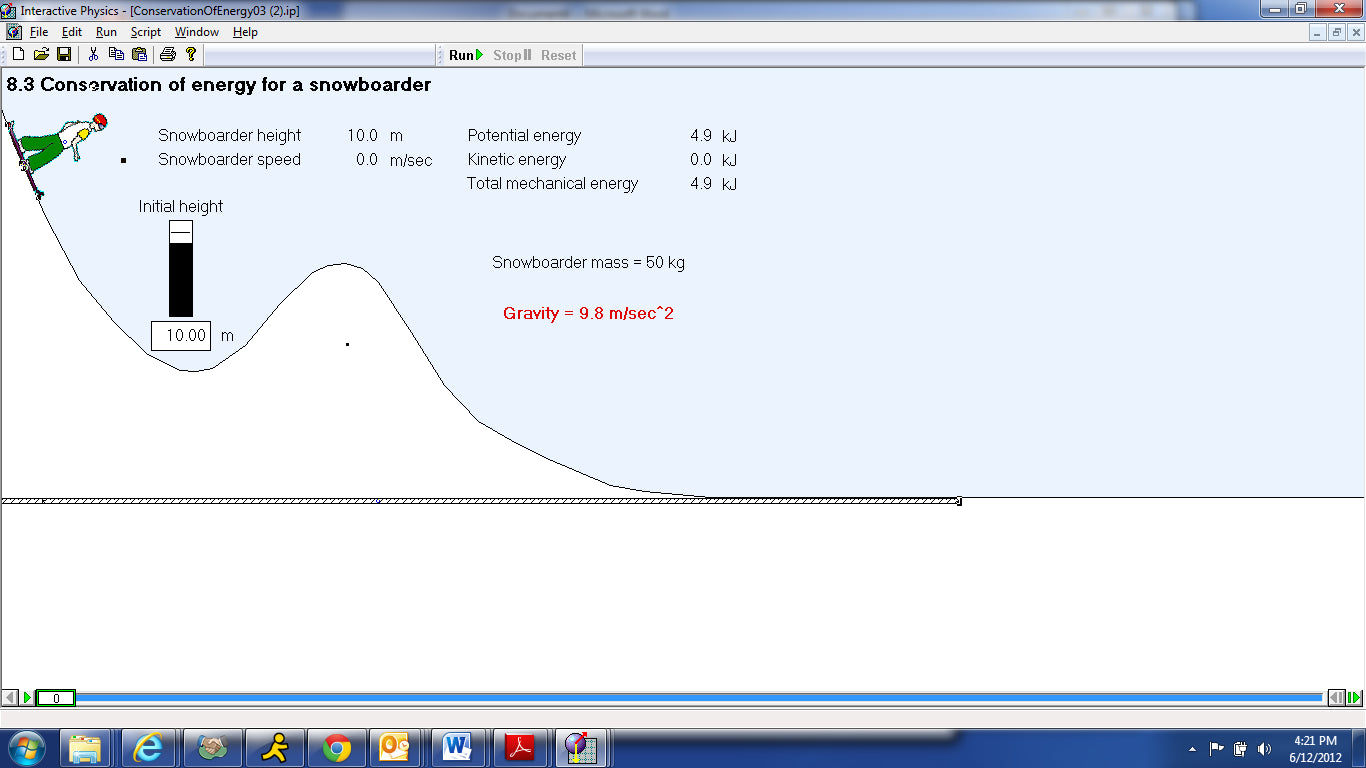Click the frame counter box showing 0
This screenshot has height=768, width=1366.
[55, 698]
